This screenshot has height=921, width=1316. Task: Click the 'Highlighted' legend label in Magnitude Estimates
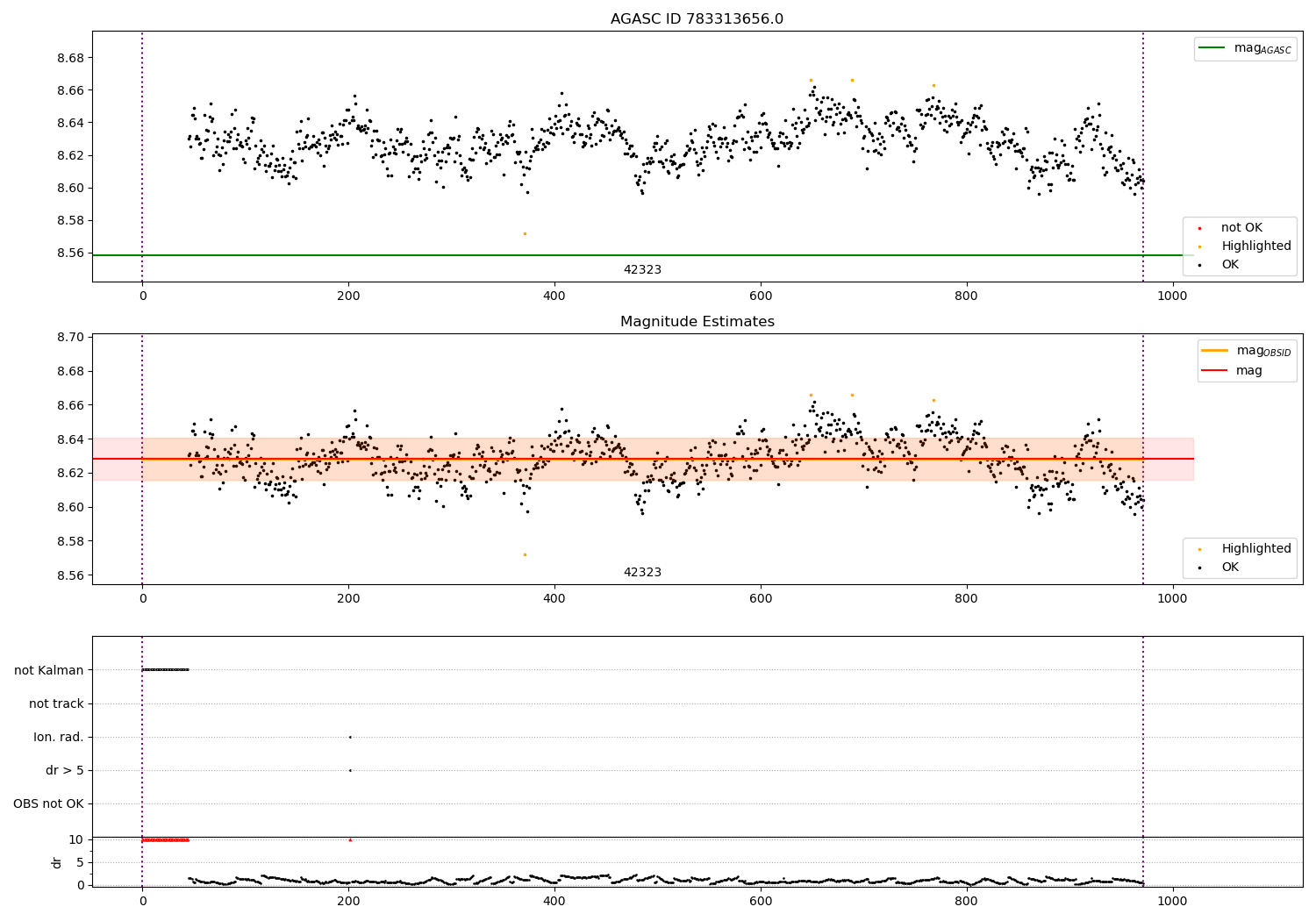point(1256,549)
